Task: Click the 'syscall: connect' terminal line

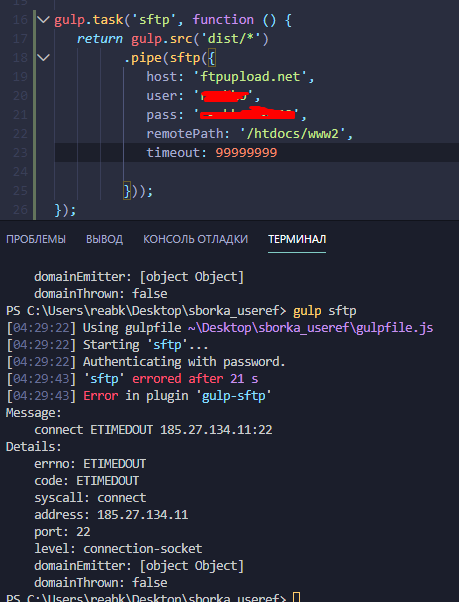Action: point(90,498)
